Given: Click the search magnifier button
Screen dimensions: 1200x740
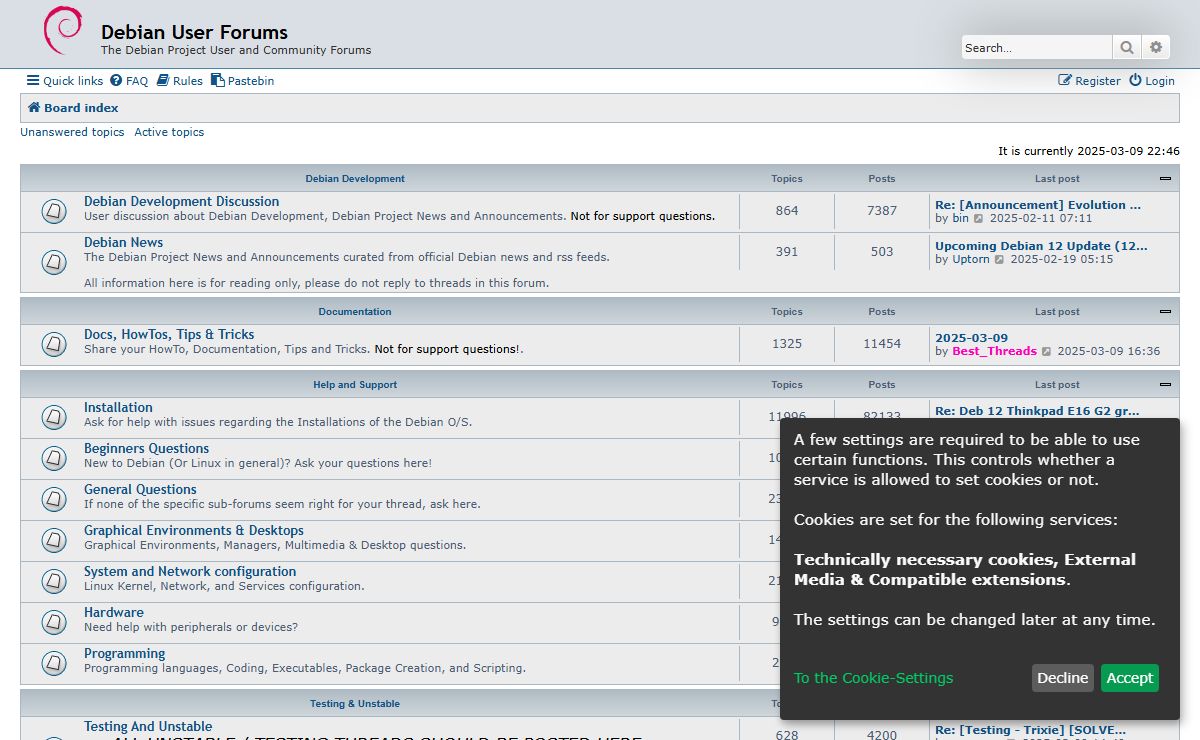Looking at the screenshot, I should (x=1127, y=47).
